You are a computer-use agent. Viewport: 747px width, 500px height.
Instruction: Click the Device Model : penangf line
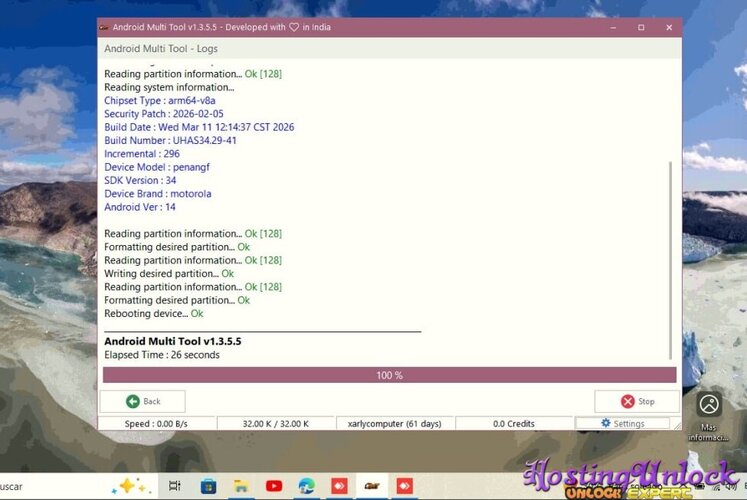pyautogui.click(x=157, y=167)
